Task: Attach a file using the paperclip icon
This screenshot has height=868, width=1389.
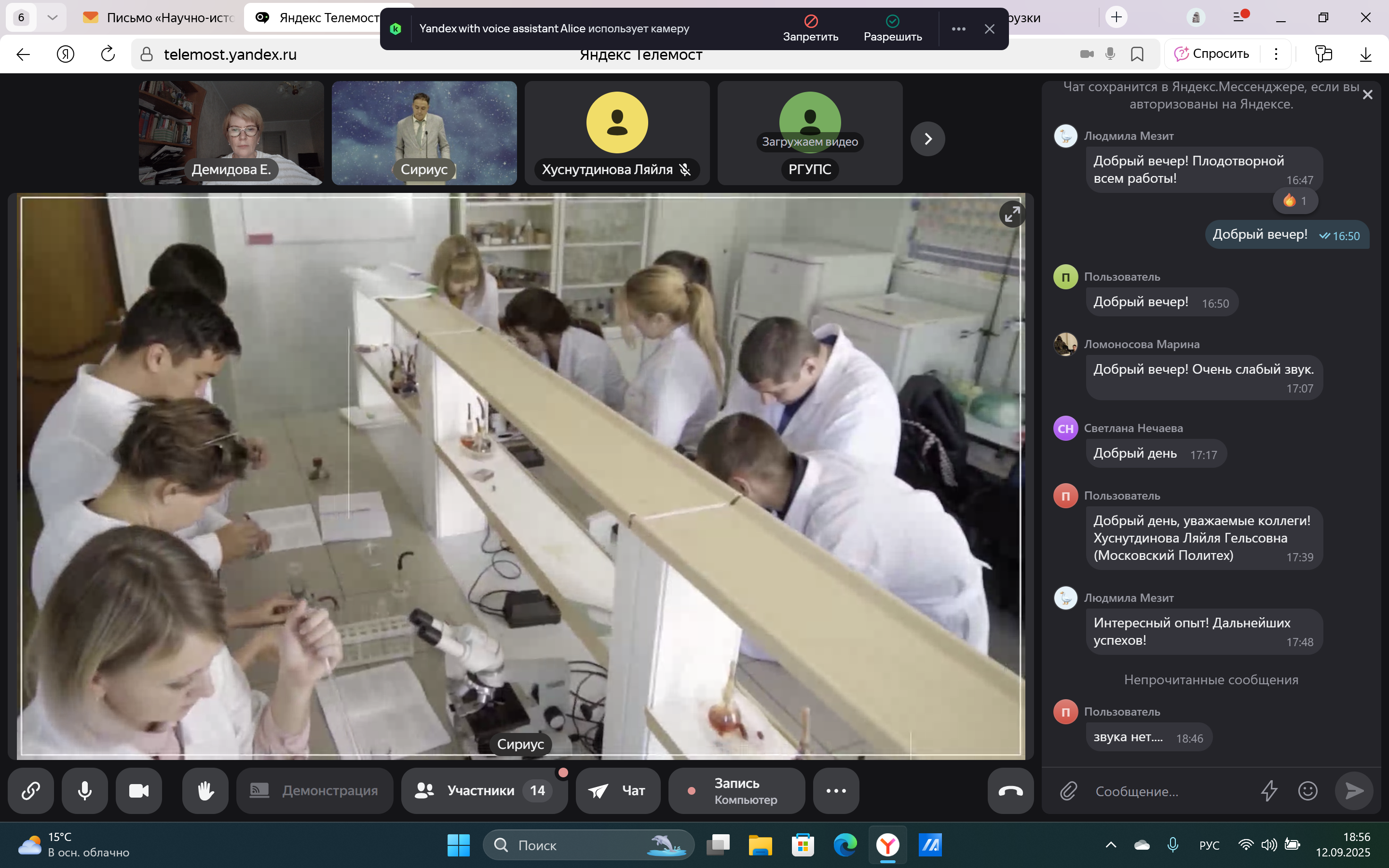Action: 1068,791
